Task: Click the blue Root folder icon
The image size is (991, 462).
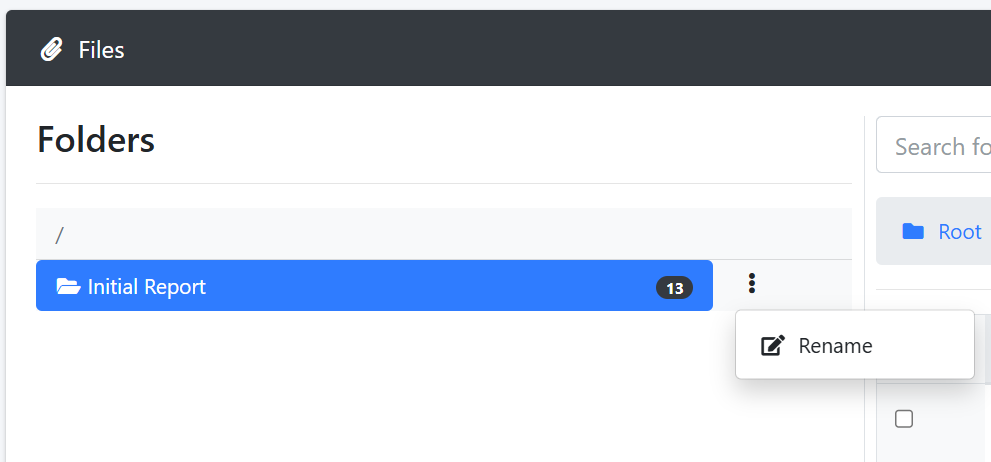Action: [x=913, y=232]
